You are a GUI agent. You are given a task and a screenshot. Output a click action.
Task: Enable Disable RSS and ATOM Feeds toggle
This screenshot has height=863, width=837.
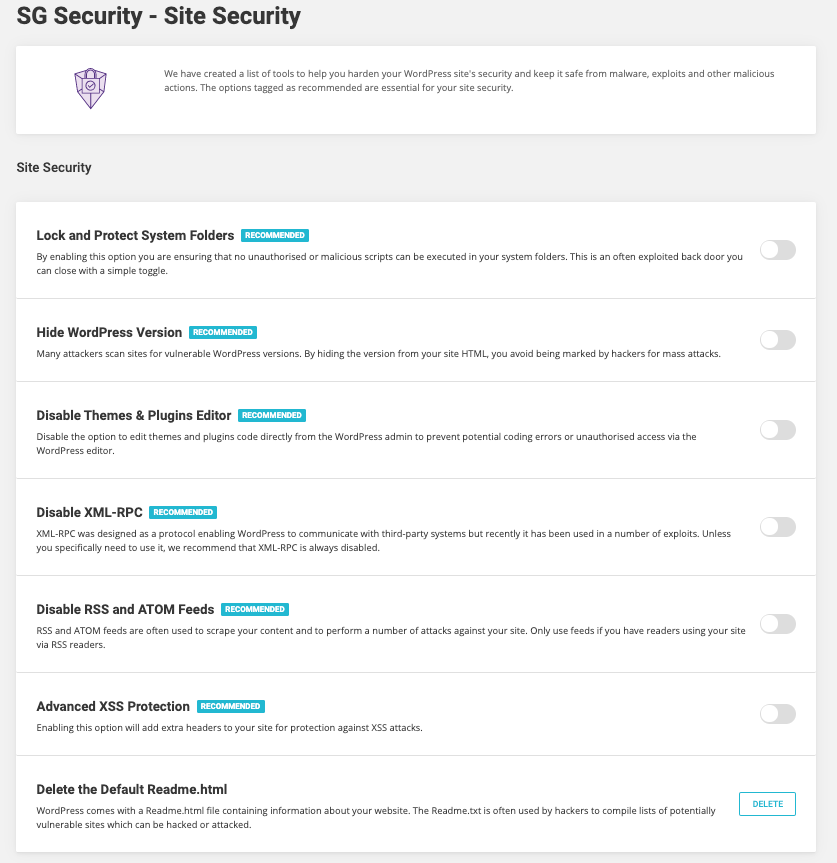coord(777,624)
